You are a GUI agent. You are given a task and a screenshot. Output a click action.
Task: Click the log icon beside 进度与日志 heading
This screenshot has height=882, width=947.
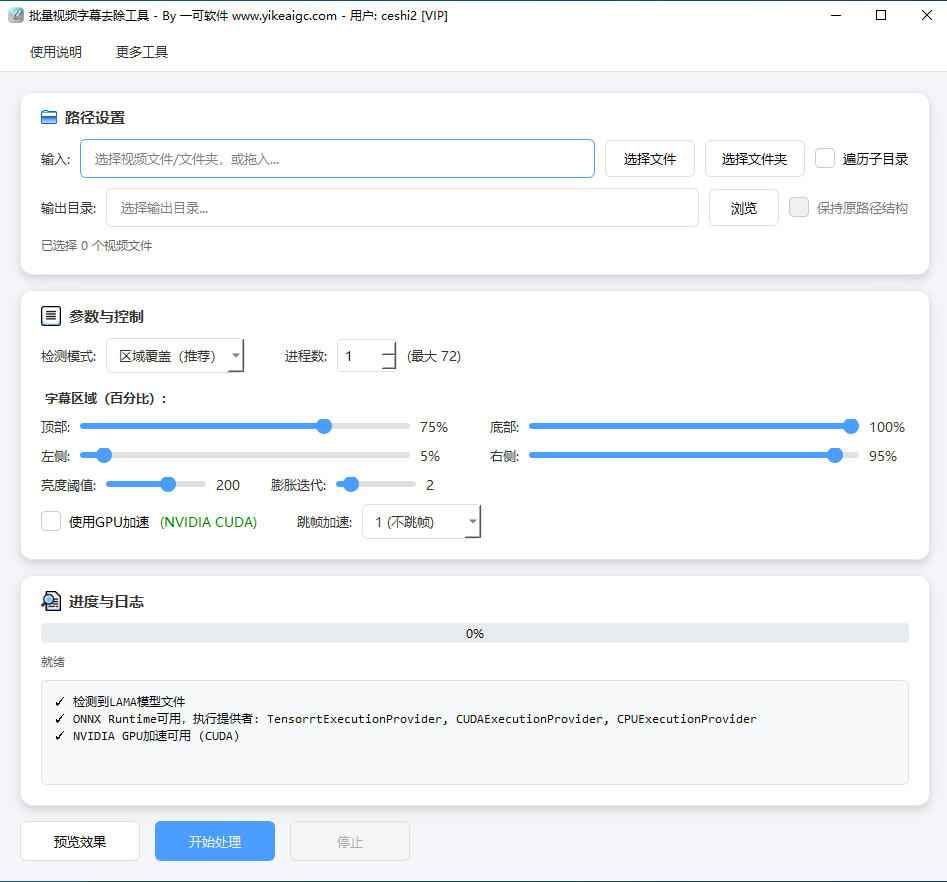[51, 601]
